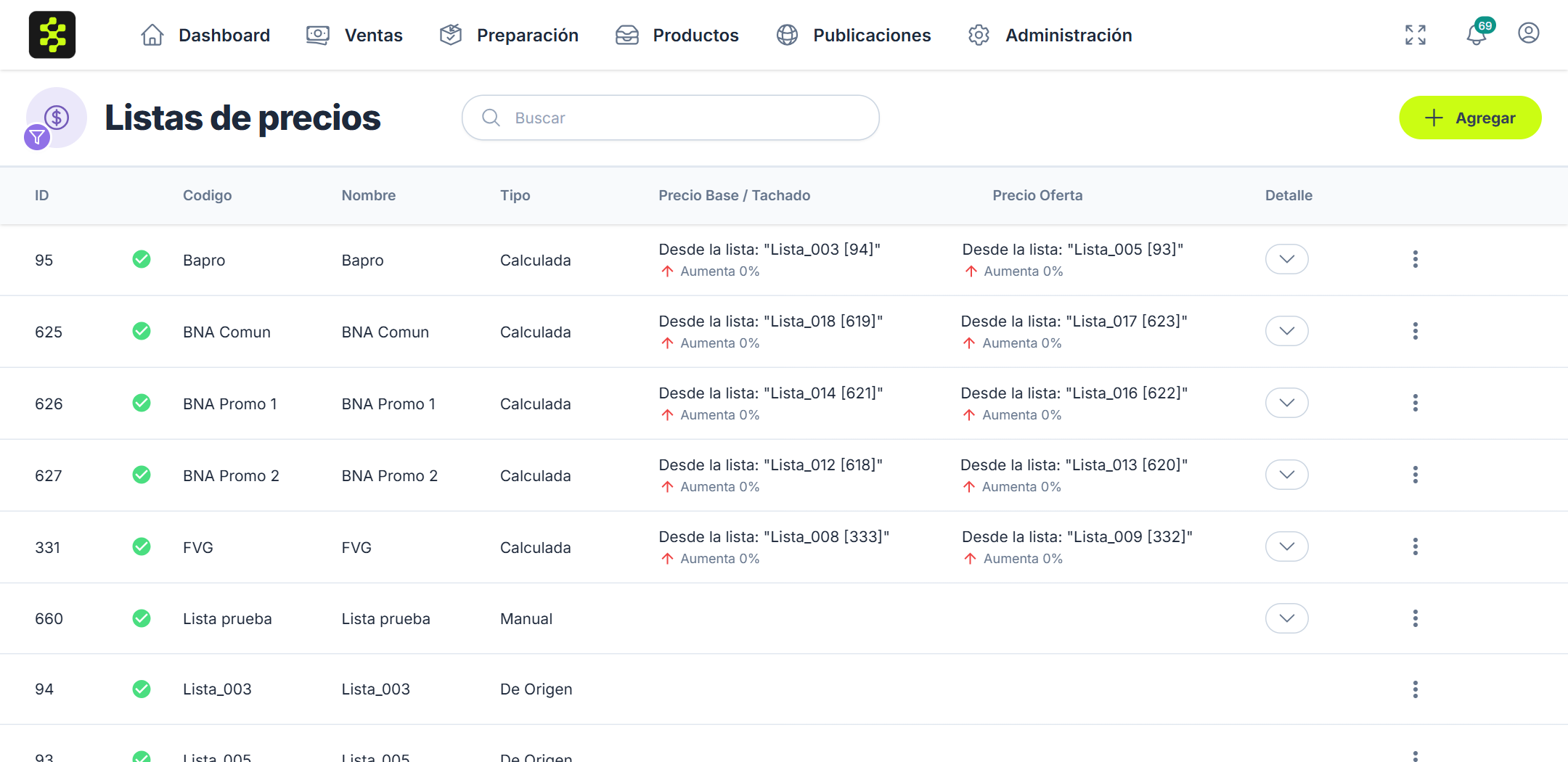Image resolution: width=1568 pixels, height=762 pixels.
Task: Open row options for FVG
Action: pos(1416,546)
